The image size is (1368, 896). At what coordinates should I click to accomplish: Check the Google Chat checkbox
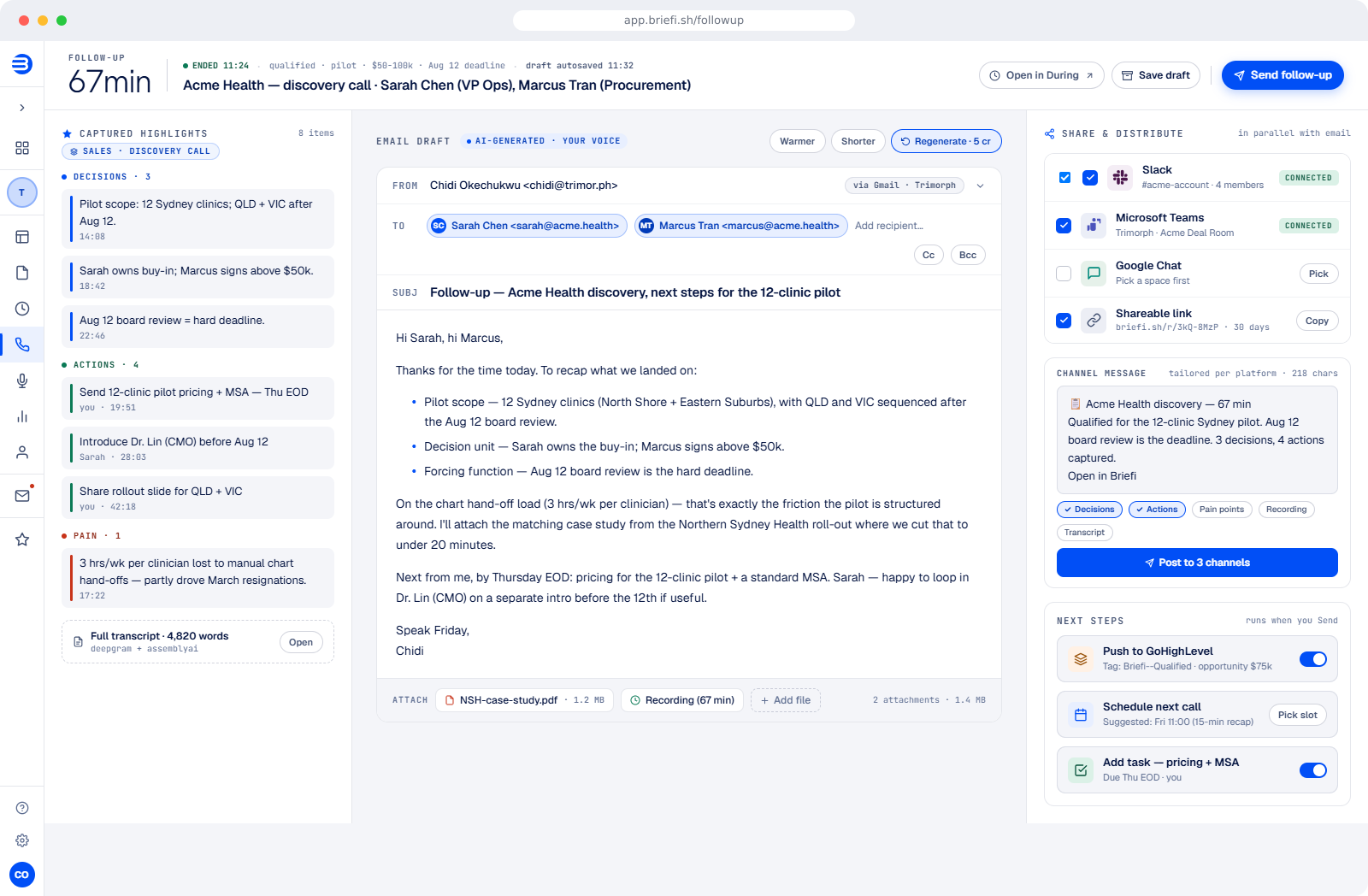1064,274
